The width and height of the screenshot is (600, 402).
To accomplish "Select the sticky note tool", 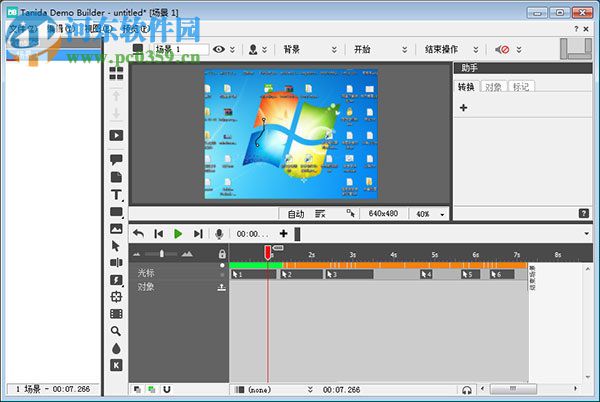I will [116, 177].
